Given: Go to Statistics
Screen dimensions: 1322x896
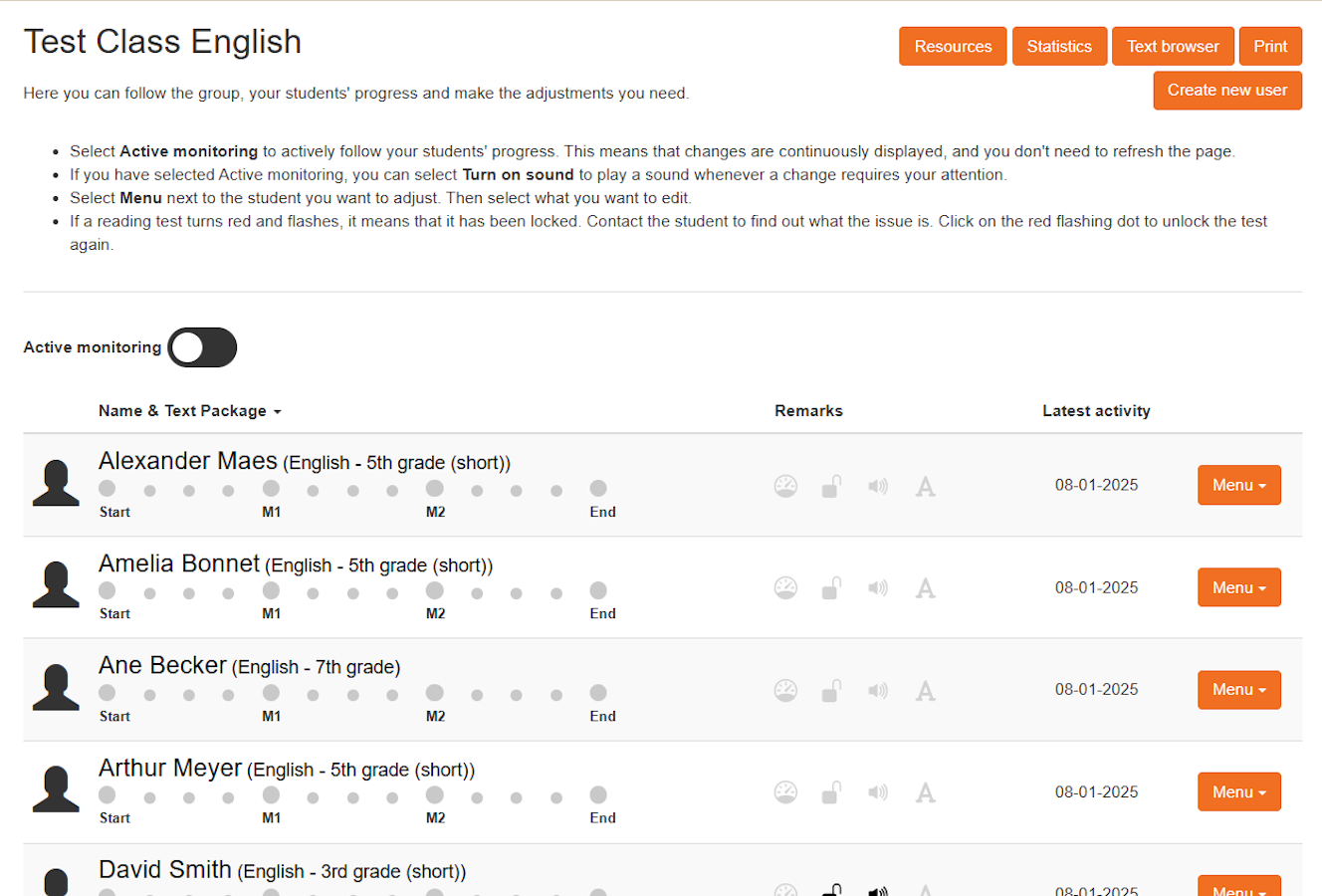Looking at the screenshot, I should (1059, 47).
